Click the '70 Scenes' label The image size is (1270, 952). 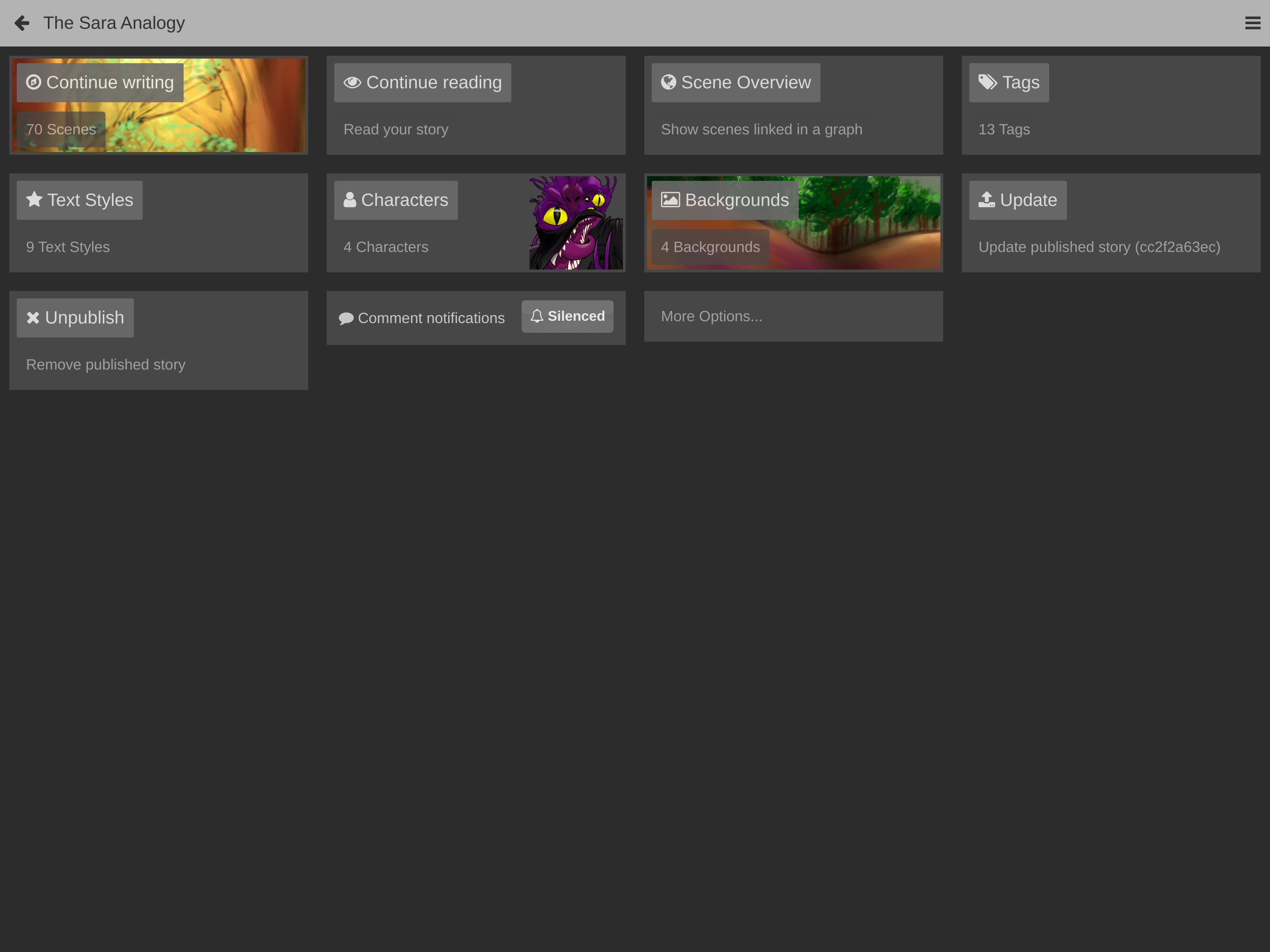61,130
